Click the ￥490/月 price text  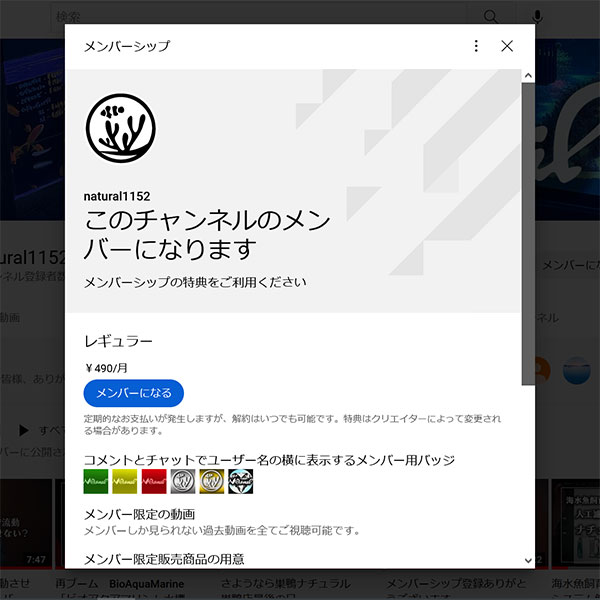tap(106, 368)
